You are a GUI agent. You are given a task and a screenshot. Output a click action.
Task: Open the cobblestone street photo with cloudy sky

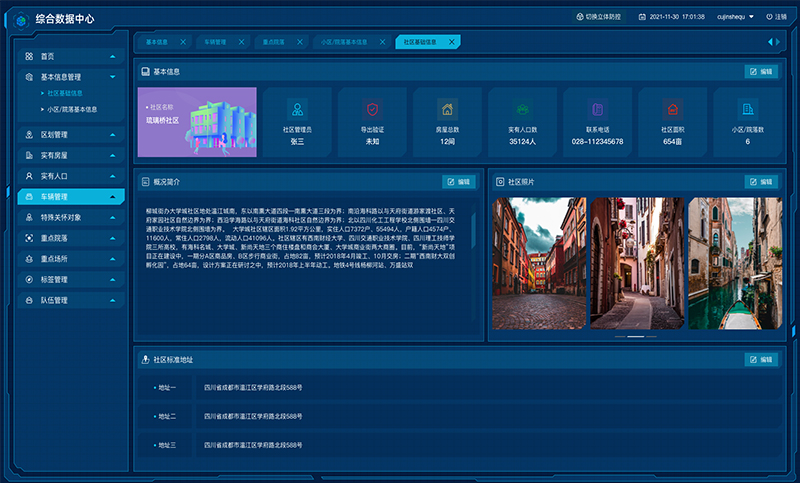pos(539,263)
